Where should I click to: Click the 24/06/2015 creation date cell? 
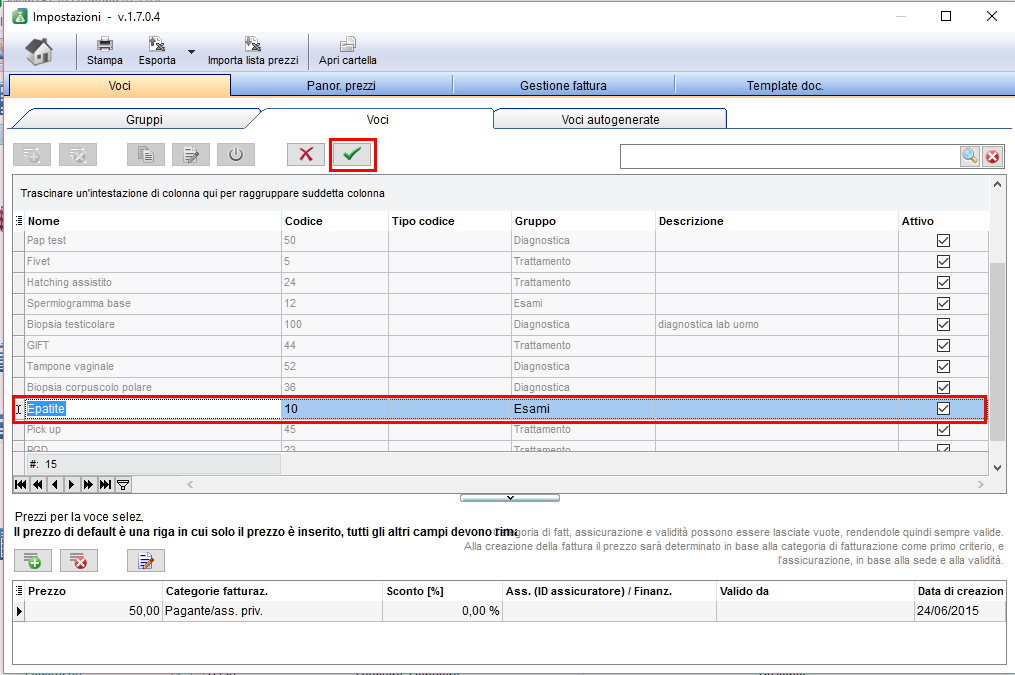[x=959, y=611]
